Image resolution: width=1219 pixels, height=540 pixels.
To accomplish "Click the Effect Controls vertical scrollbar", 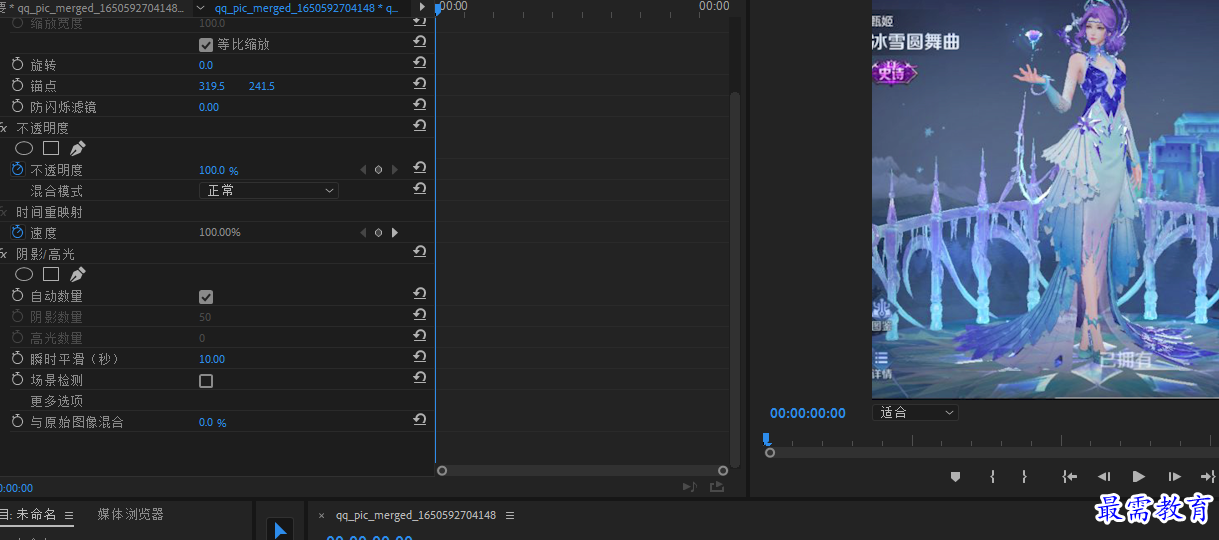I will click(x=735, y=278).
